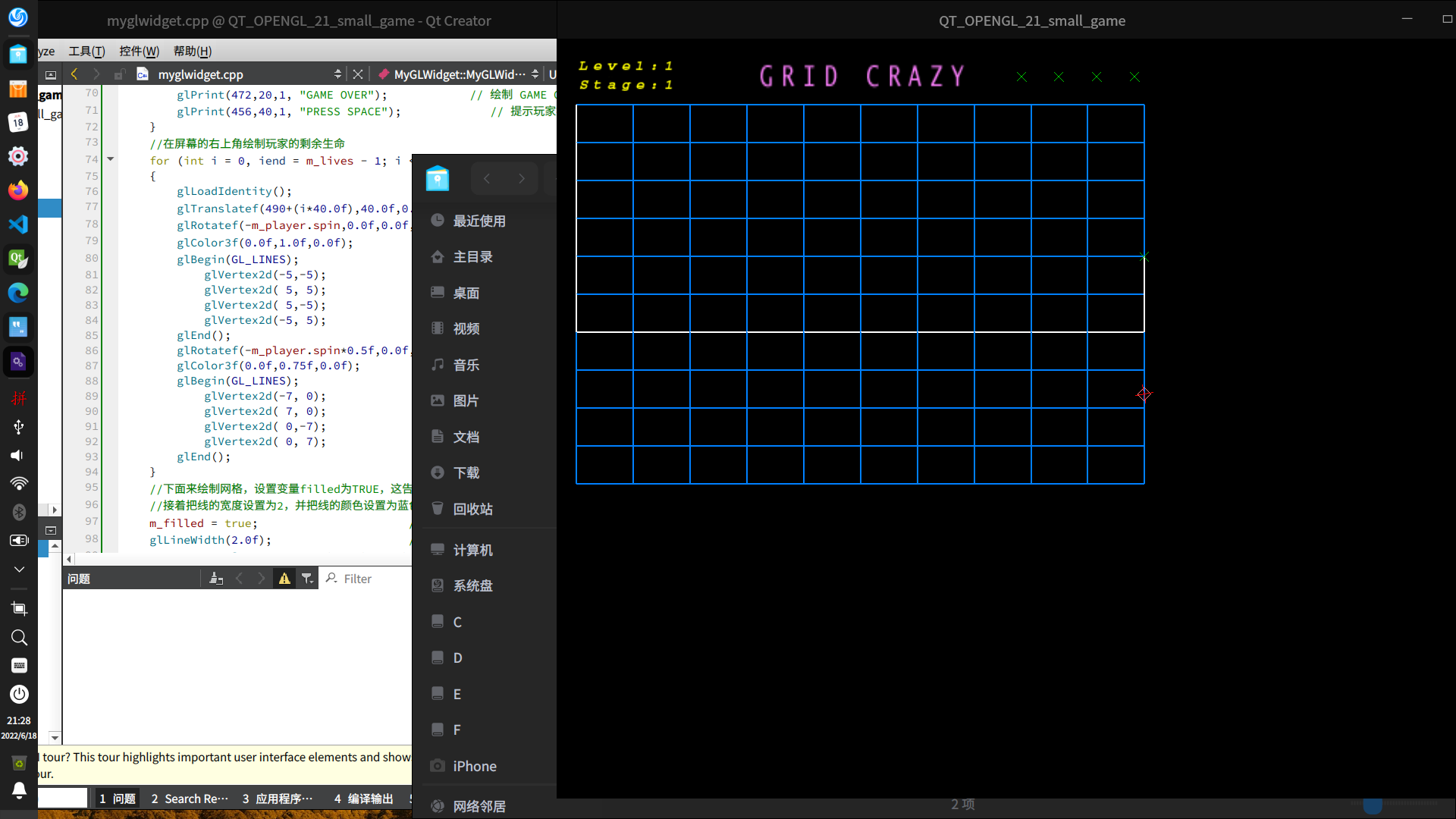
Task: Switch to the Search Results output tab
Action: 190,799
